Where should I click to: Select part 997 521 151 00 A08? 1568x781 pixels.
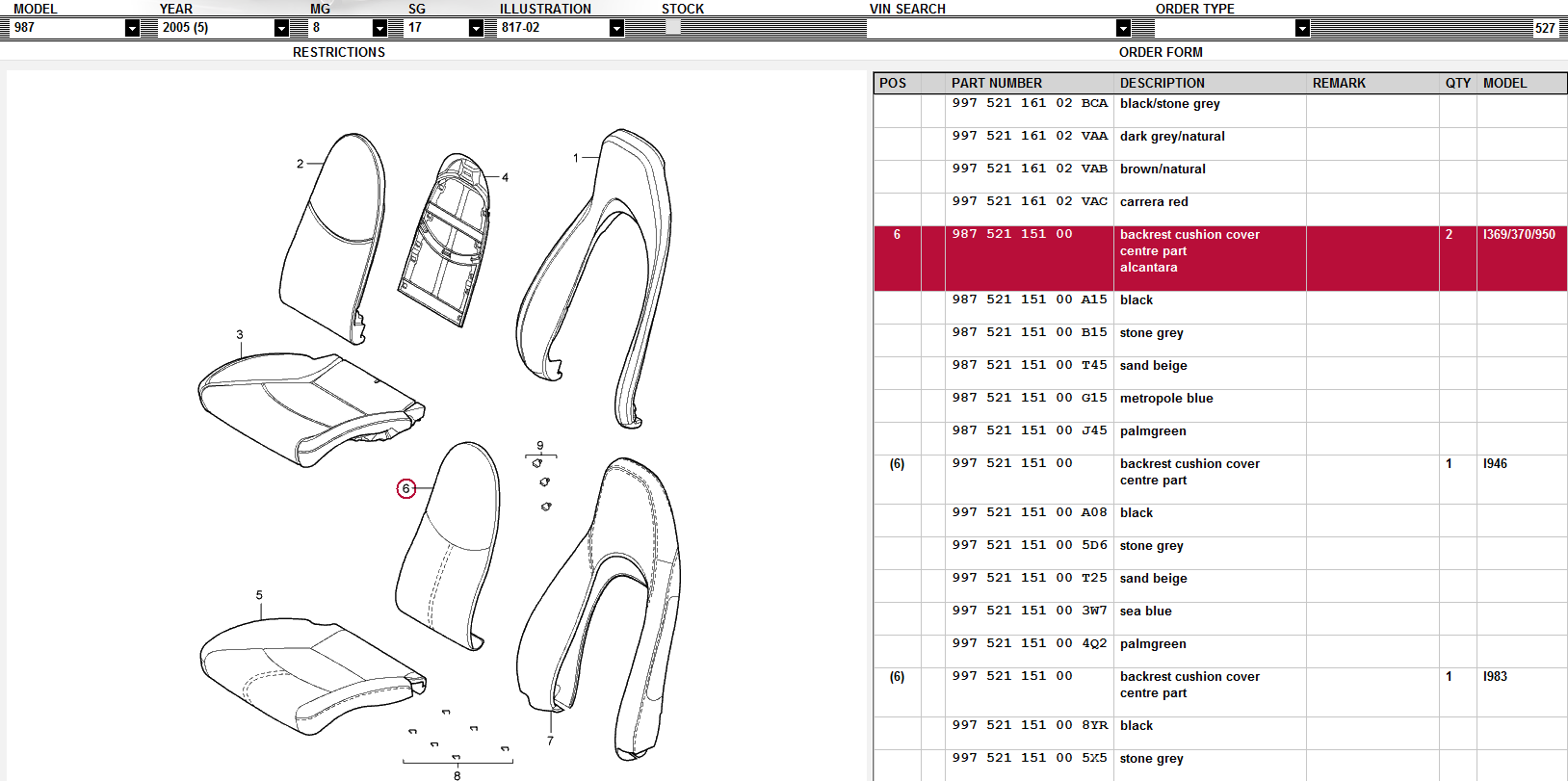tap(1030, 512)
